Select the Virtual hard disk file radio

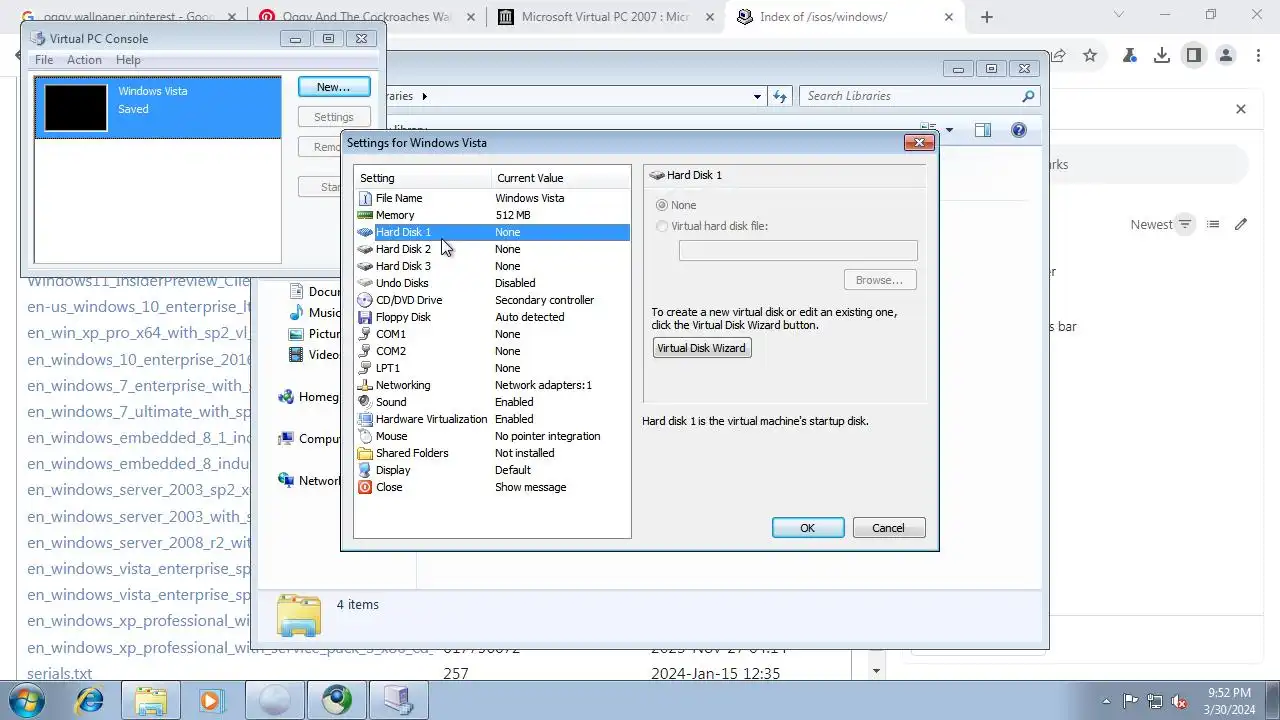(661, 226)
